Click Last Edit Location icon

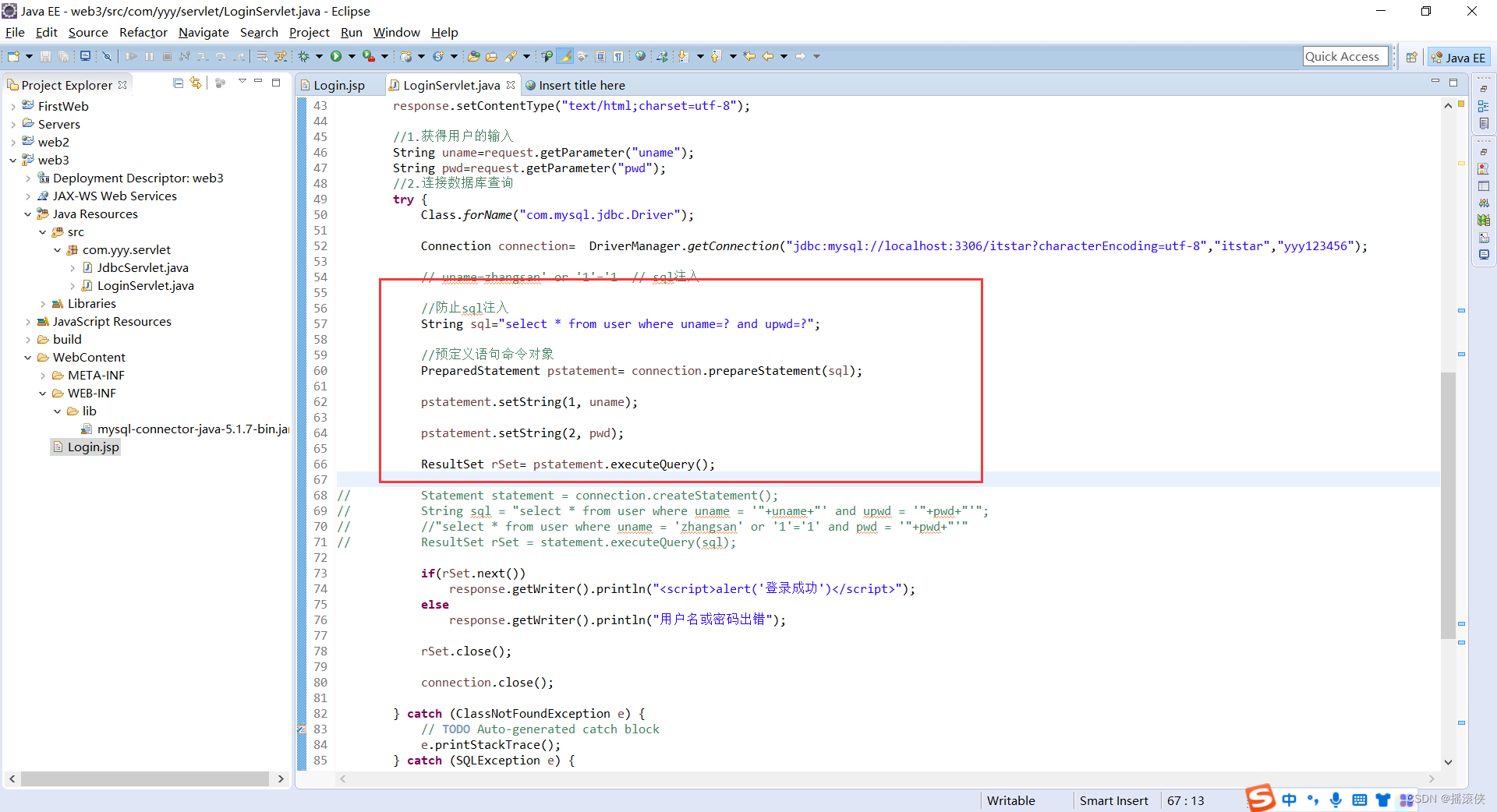749,56
